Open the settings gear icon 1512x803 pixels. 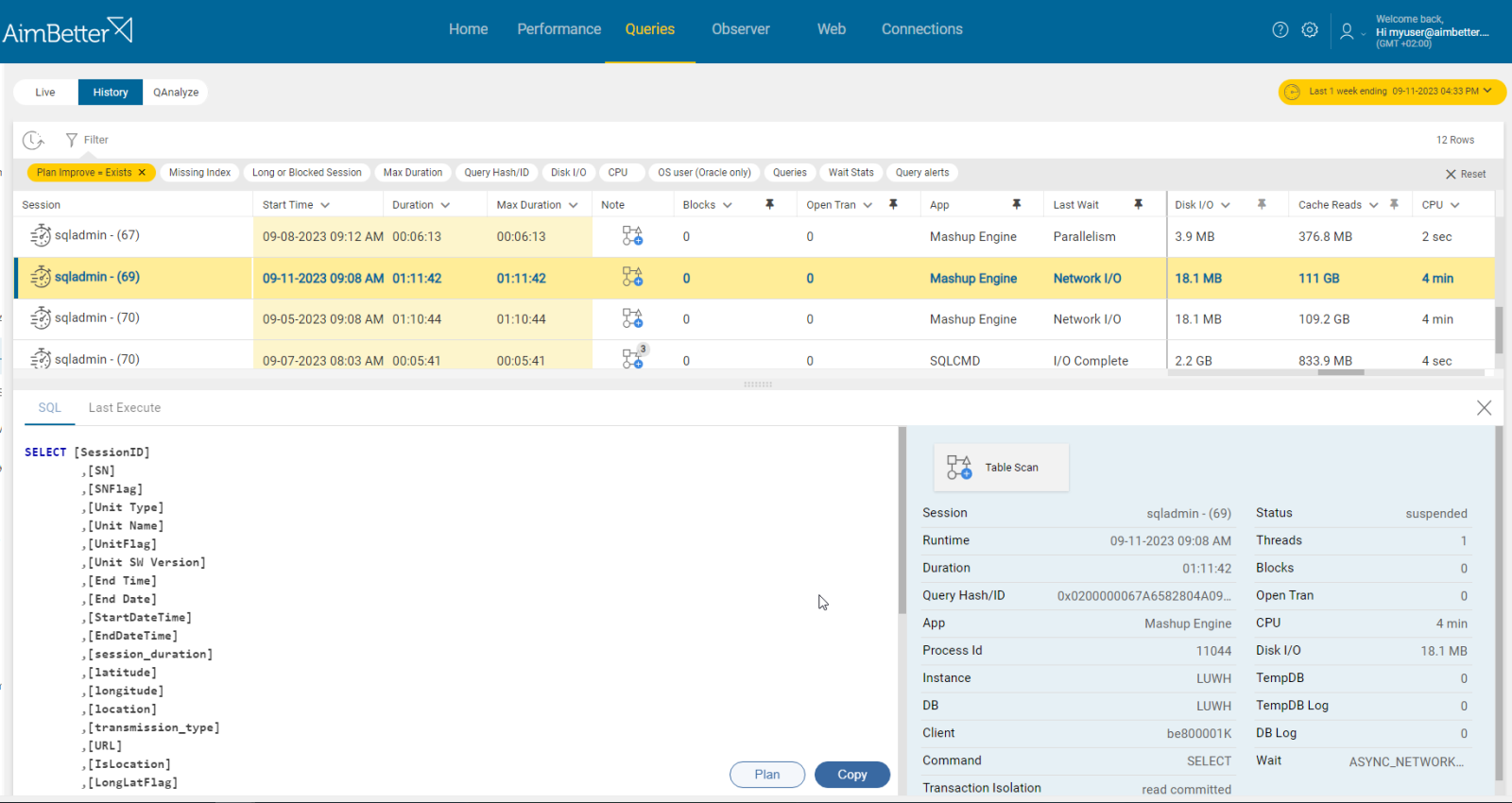[1310, 29]
